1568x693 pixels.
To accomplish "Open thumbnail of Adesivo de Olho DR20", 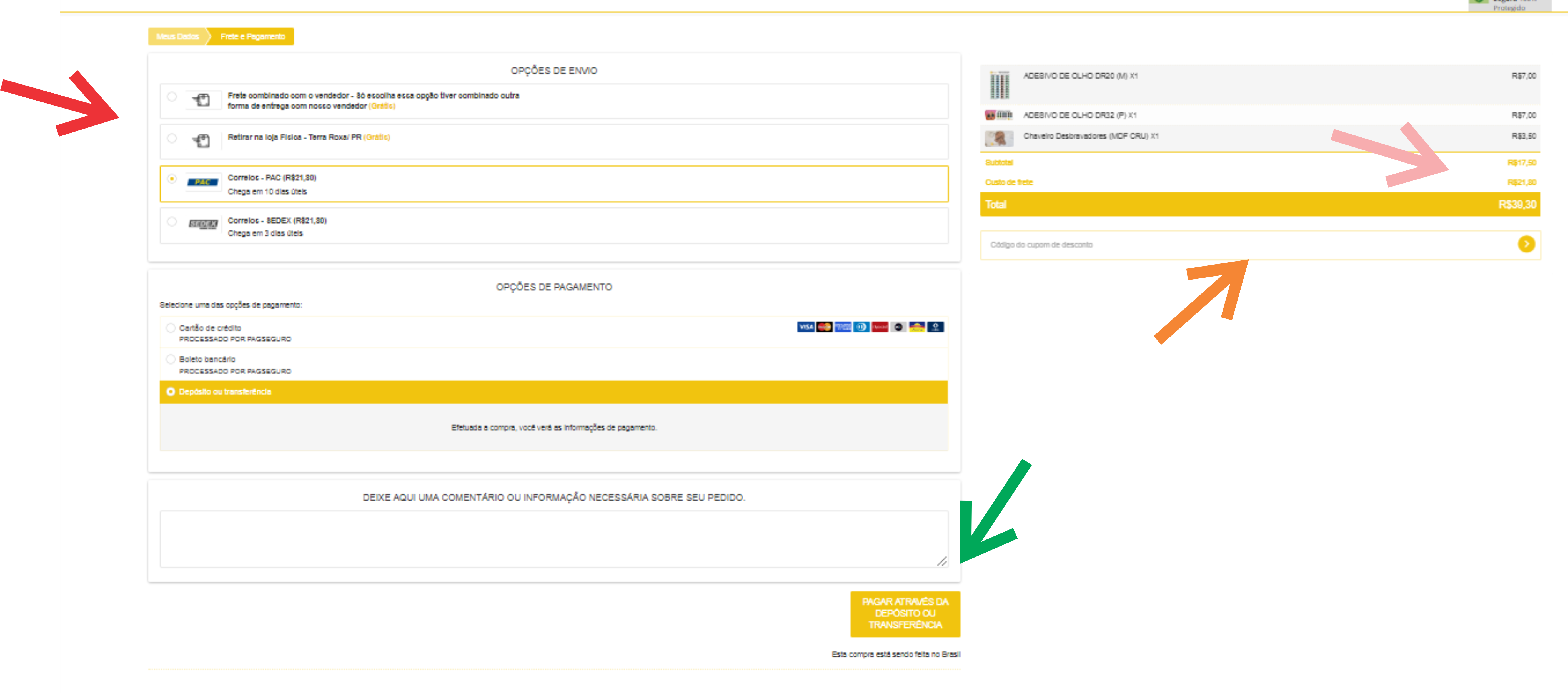I will point(999,85).
